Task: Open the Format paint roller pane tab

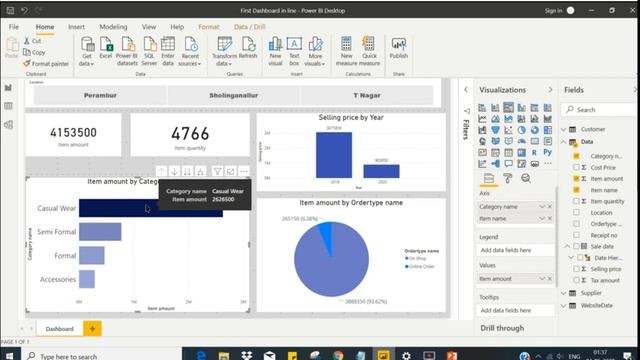Action: point(507,178)
